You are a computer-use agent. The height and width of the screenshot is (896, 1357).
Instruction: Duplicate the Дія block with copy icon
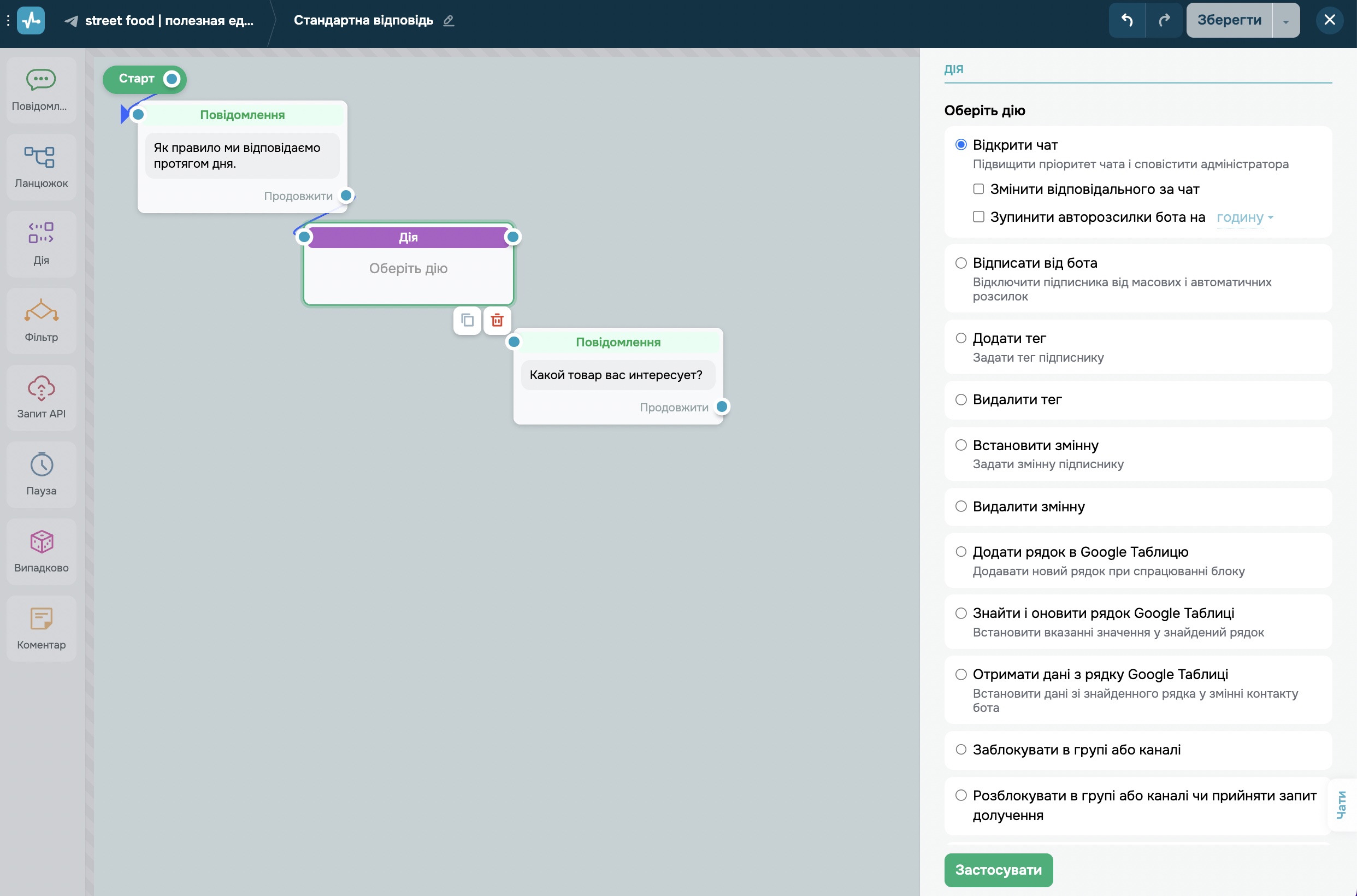(467, 320)
